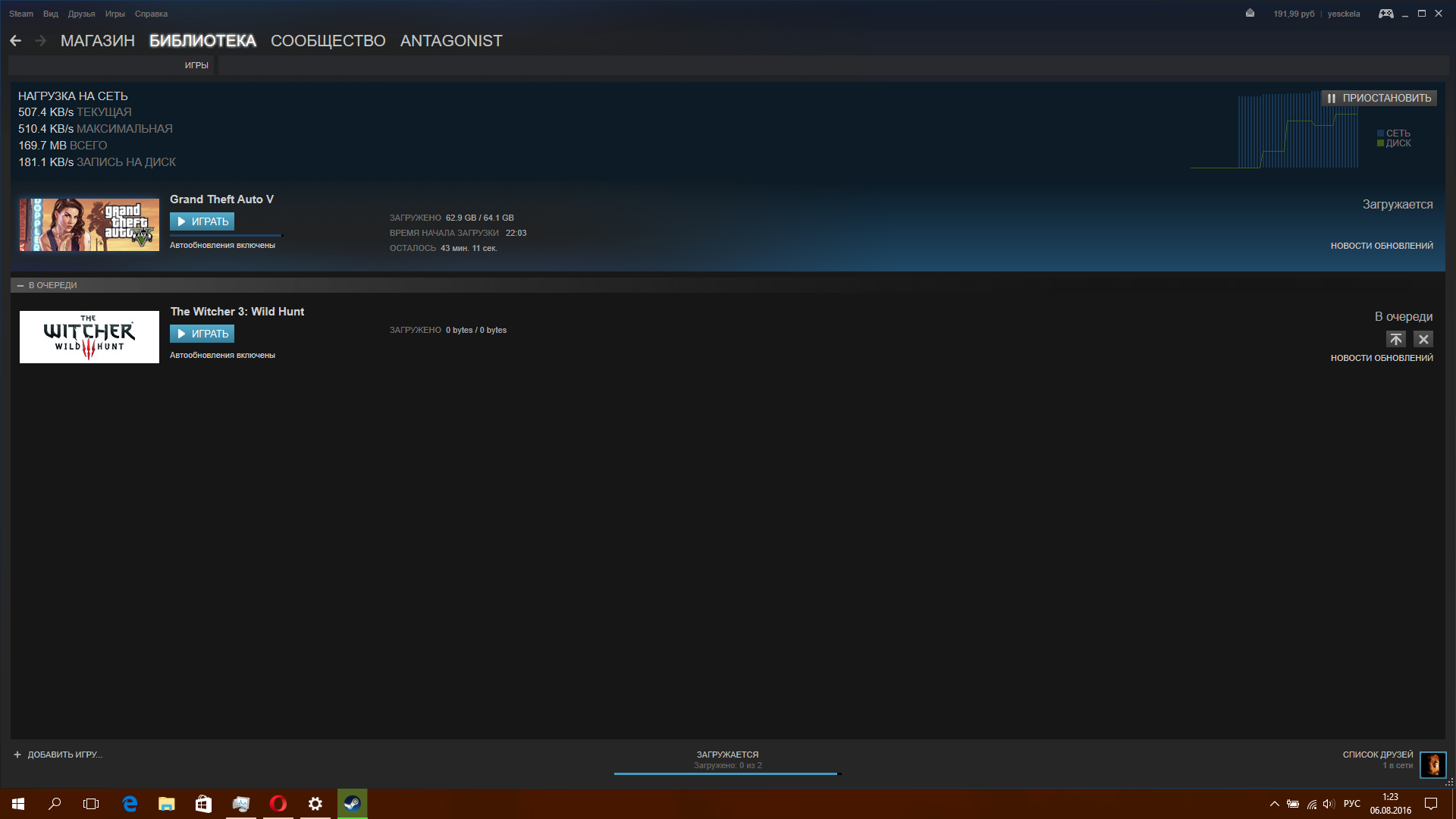Open the inbox notifications icon
This screenshot has width=1456, height=819.
(1250, 14)
